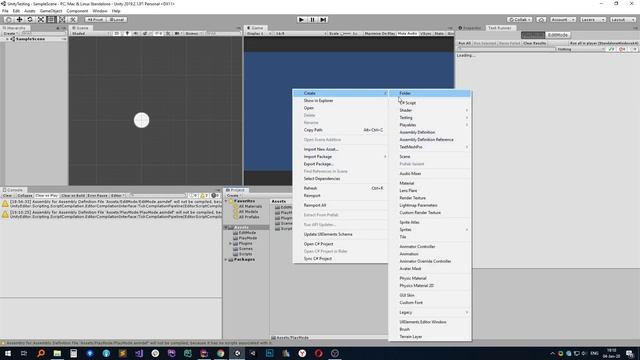Open the Editor dropdown in Console

pyautogui.click(x=118, y=196)
